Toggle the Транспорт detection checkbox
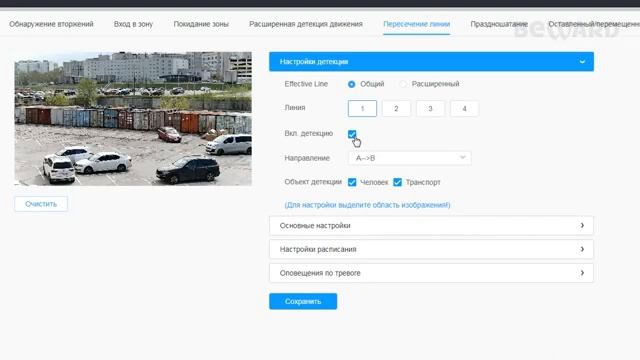 pos(397,182)
